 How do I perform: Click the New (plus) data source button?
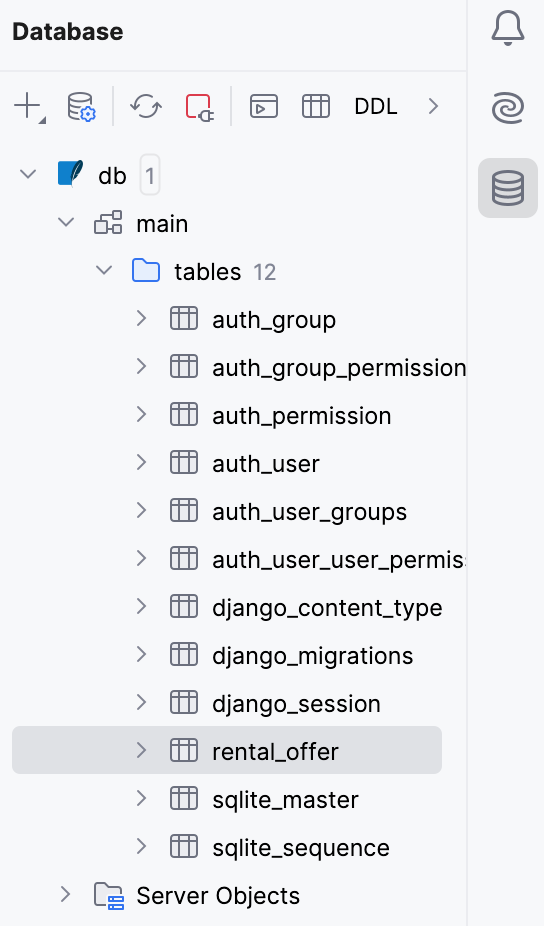pyautogui.click(x=30, y=107)
